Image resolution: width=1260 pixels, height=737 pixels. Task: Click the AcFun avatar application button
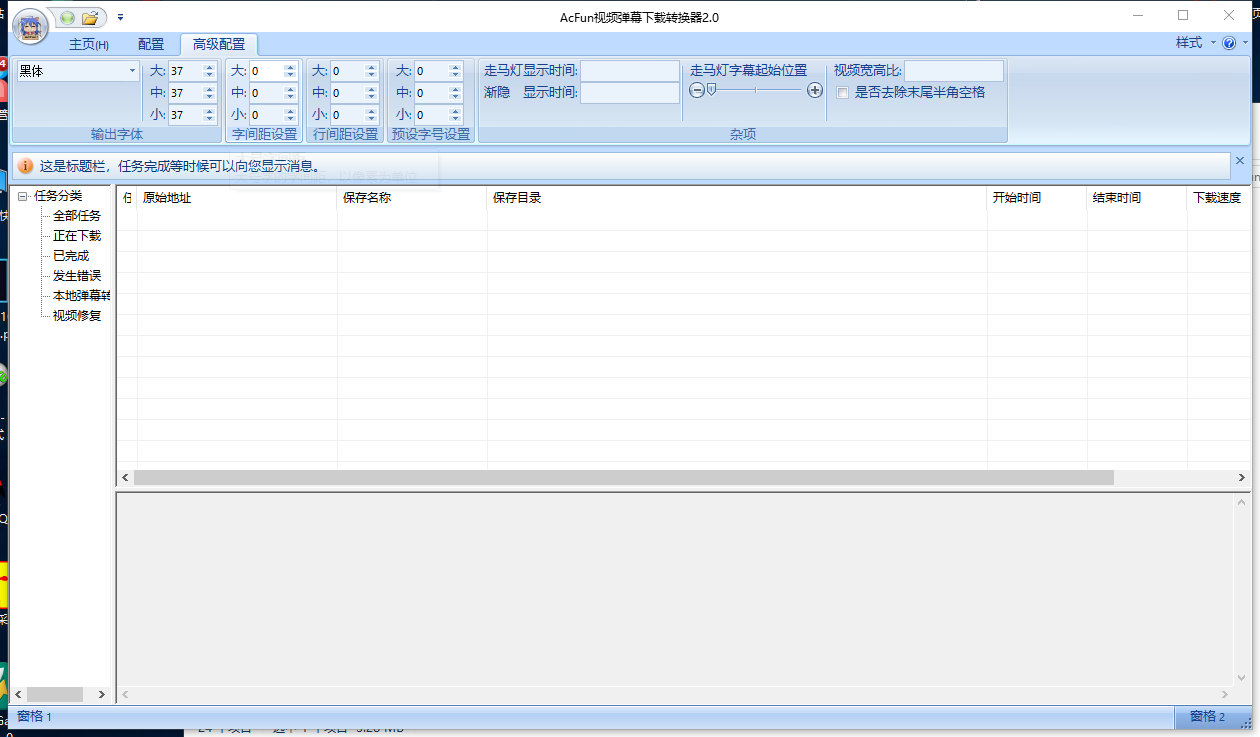click(x=30, y=26)
